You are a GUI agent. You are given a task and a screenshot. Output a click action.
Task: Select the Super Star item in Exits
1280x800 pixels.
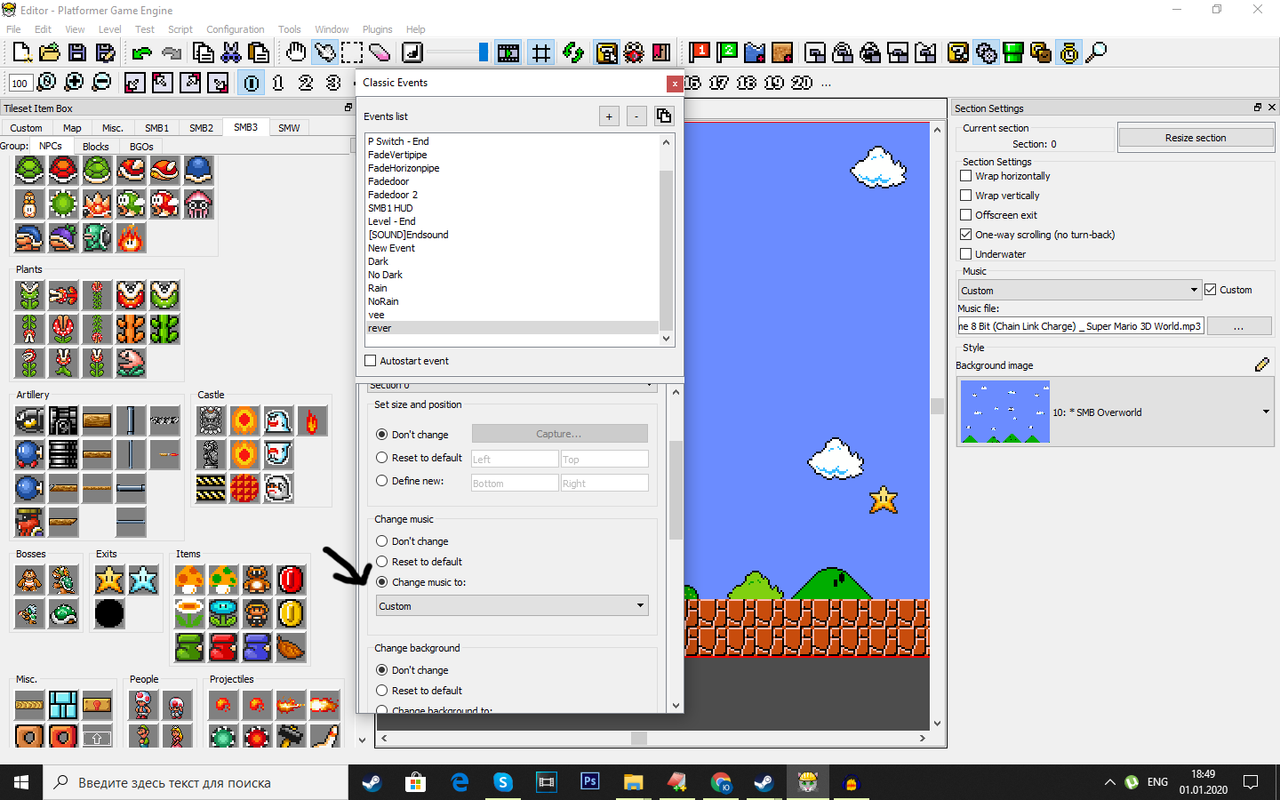coord(109,579)
